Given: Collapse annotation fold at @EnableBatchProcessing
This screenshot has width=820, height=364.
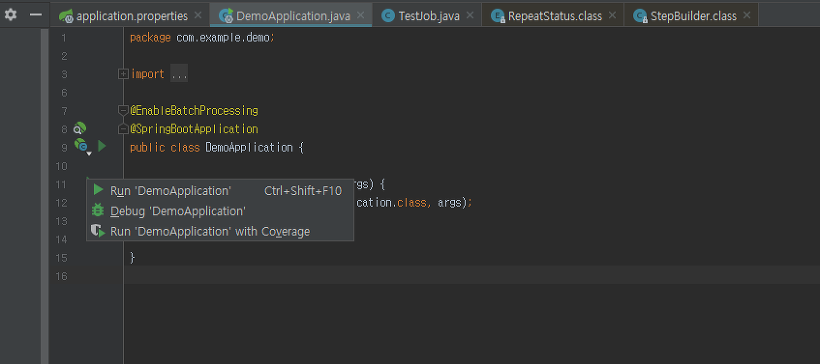Looking at the screenshot, I should pos(123,110).
